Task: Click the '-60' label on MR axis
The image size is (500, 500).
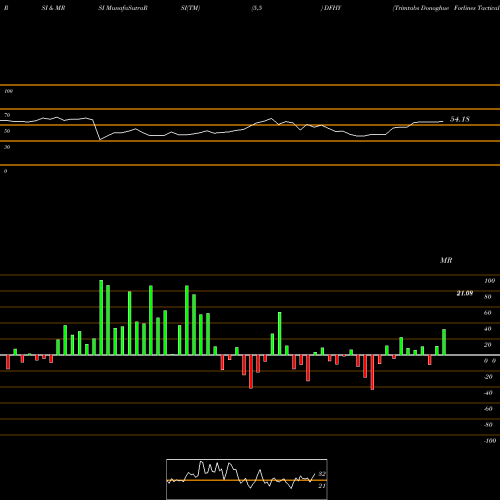Action: click(488, 409)
